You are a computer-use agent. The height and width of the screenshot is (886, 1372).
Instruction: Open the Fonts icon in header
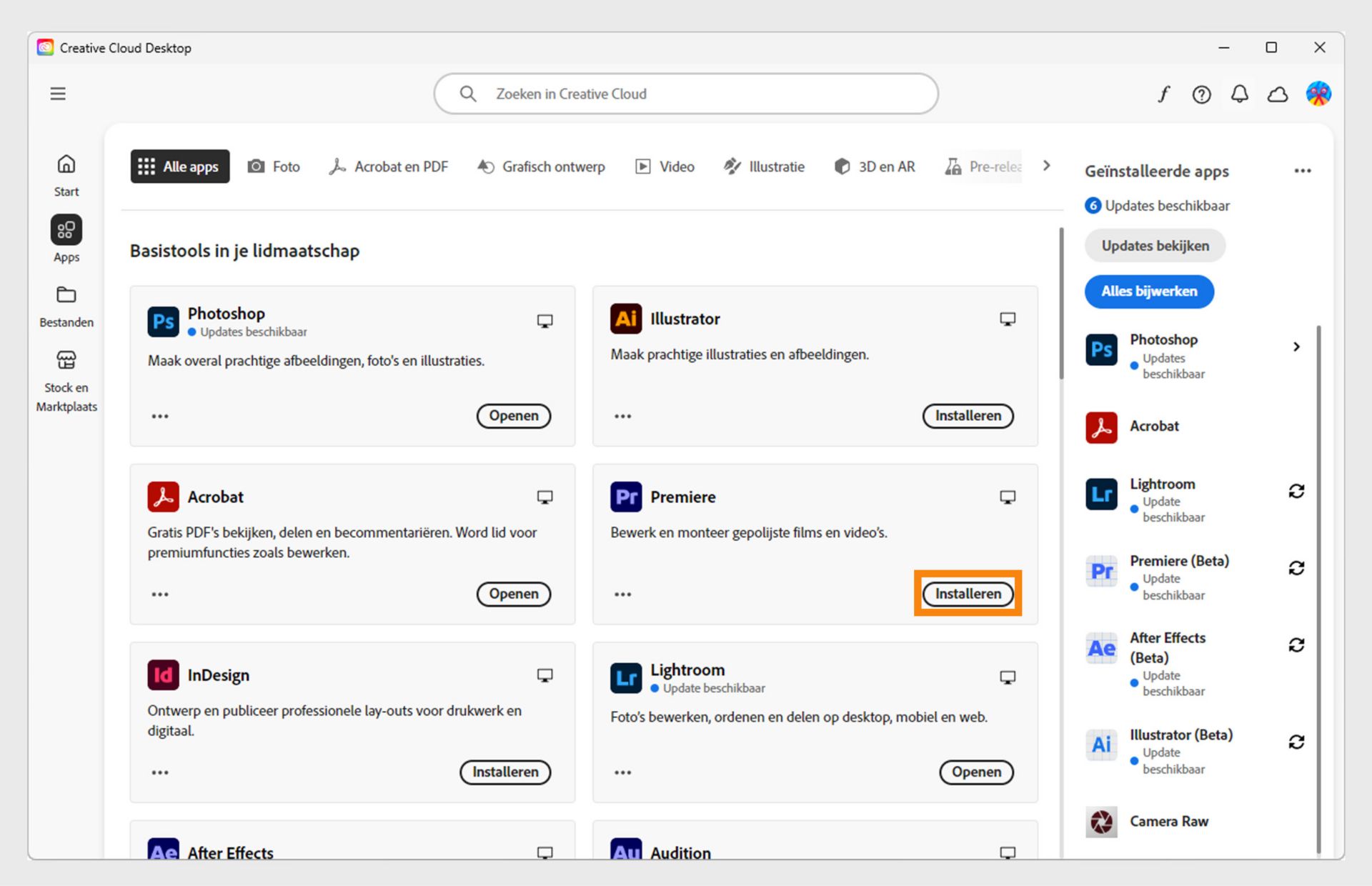1164,94
